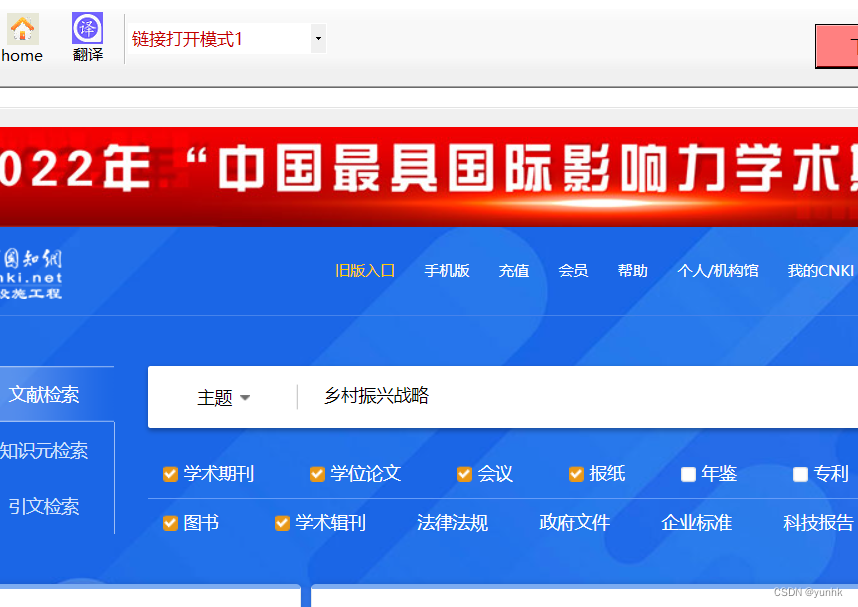Open the 个人/机构馆 link
This screenshot has width=858, height=607.
(x=718, y=271)
